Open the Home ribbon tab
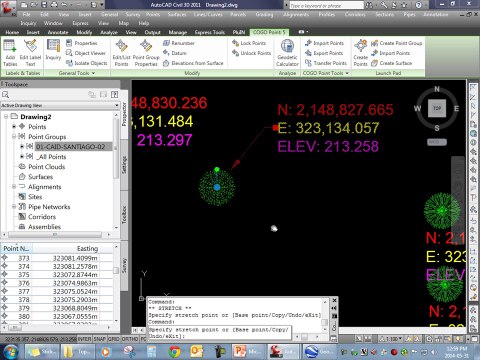 [12, 32]
